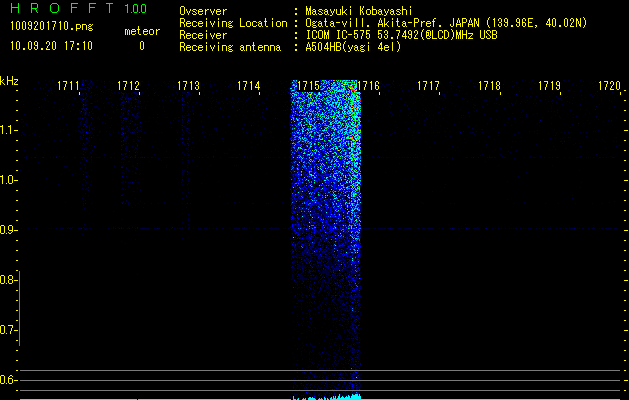Click the Ovserver field label
Viewport: 629px width, 400px height.
[x=203, y=11]
